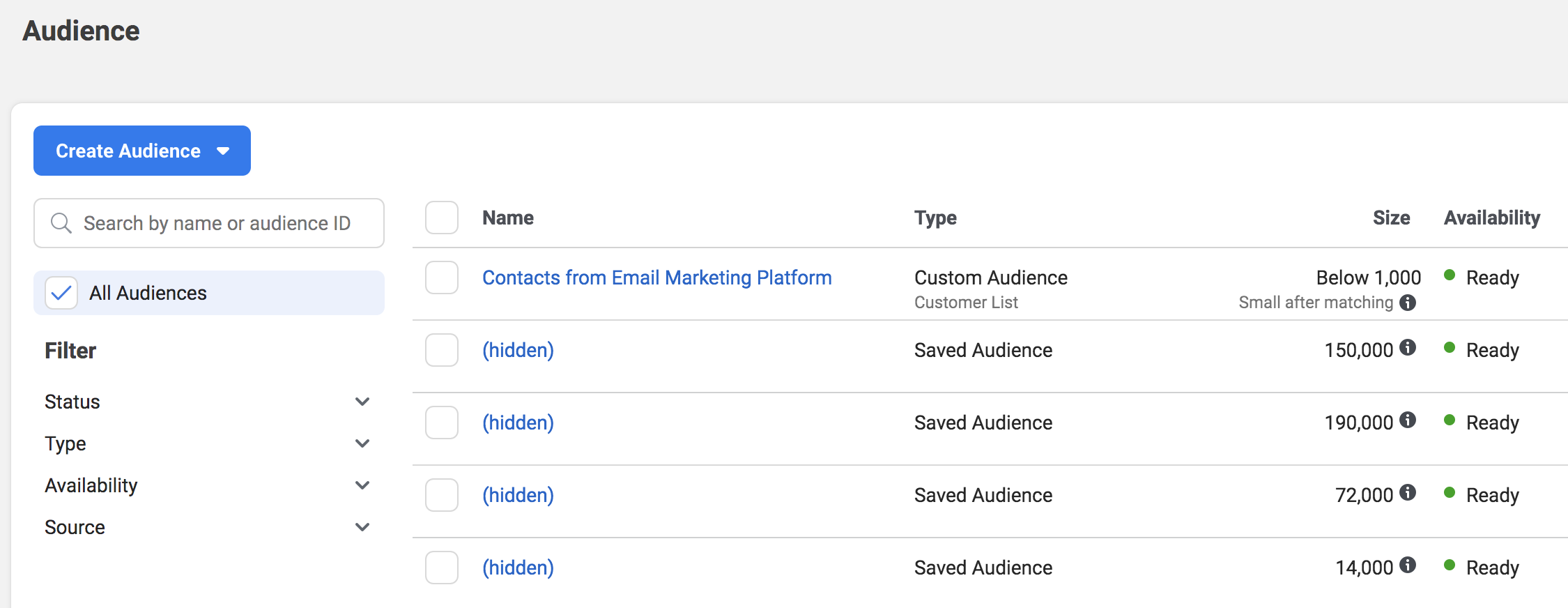Click the Availability column header
The width and height of the screenshot is (1568, 608).
pos(1492,218)
